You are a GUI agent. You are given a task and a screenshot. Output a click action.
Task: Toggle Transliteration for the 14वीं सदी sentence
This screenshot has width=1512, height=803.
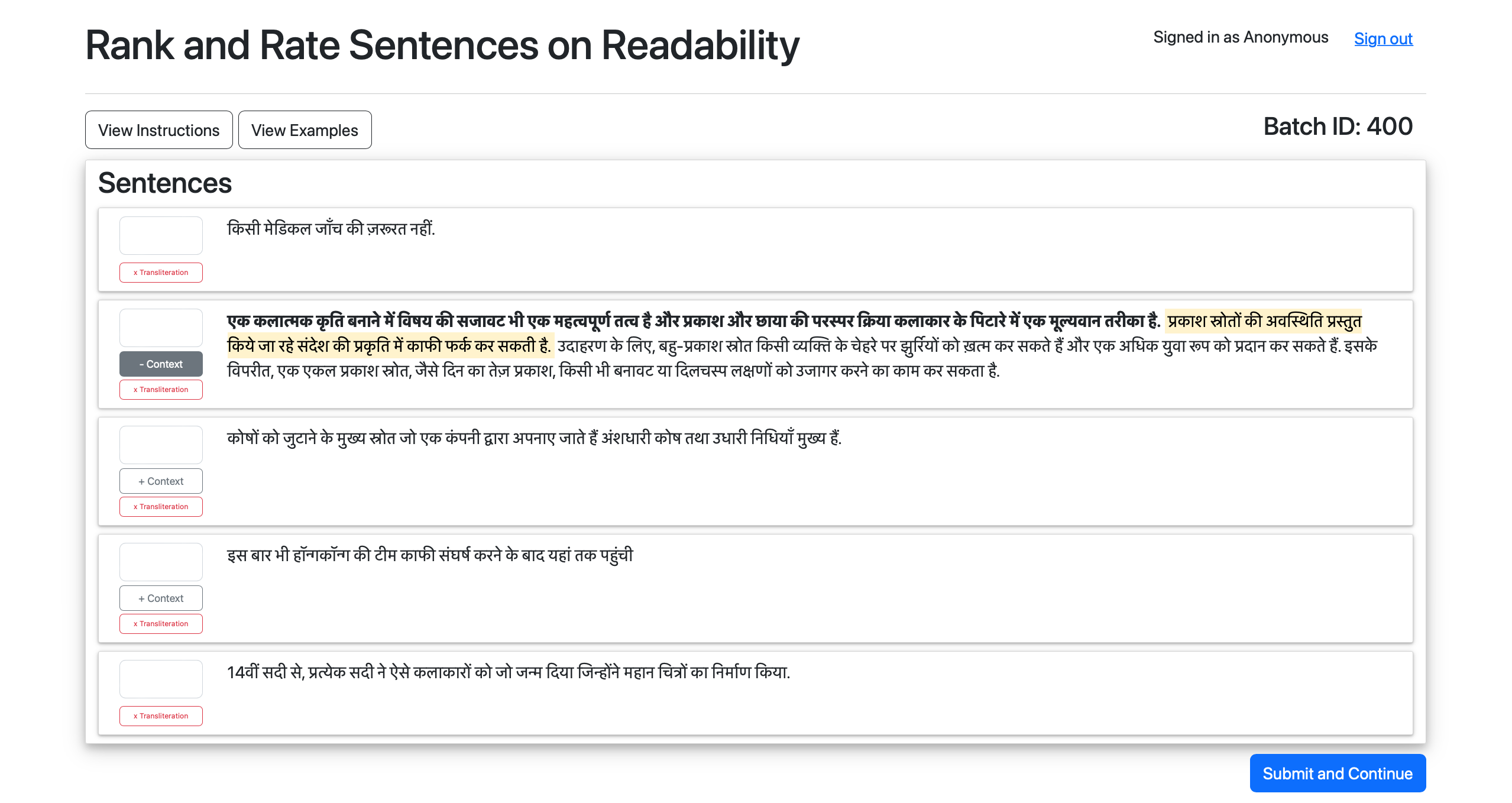(161, 716)
